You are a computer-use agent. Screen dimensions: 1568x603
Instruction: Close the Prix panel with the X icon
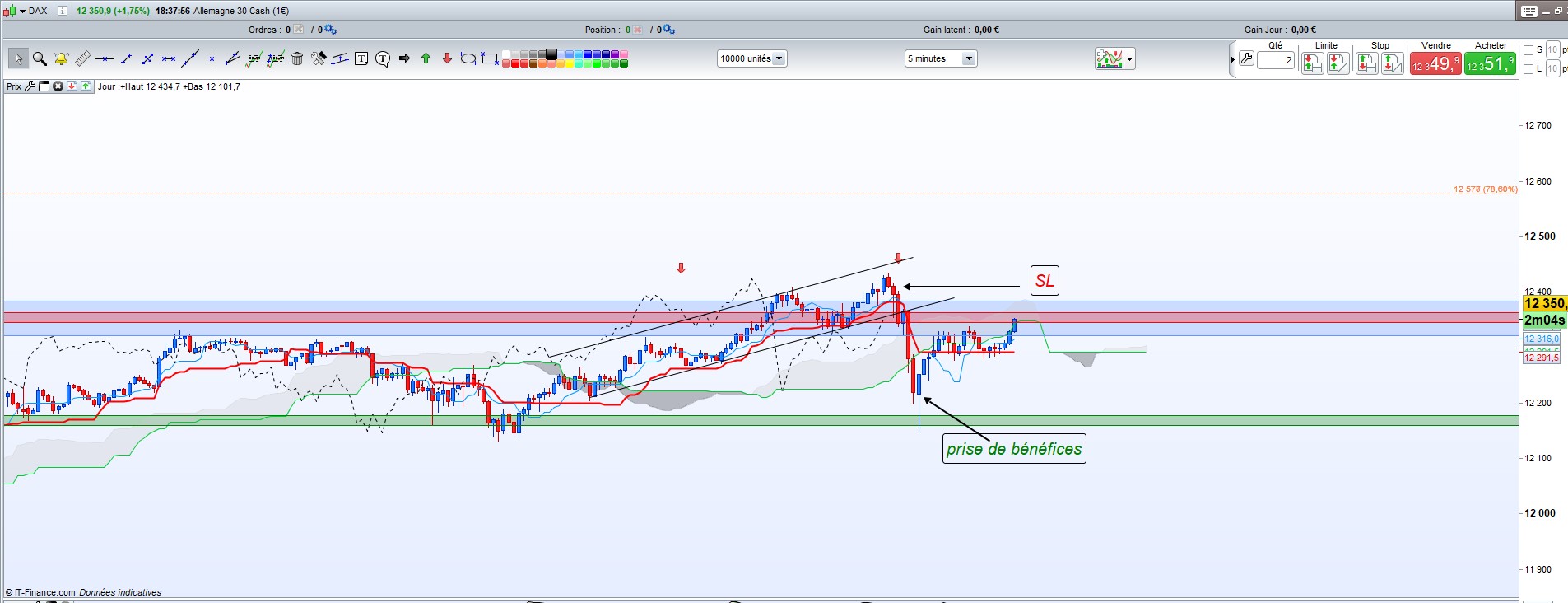58,86
